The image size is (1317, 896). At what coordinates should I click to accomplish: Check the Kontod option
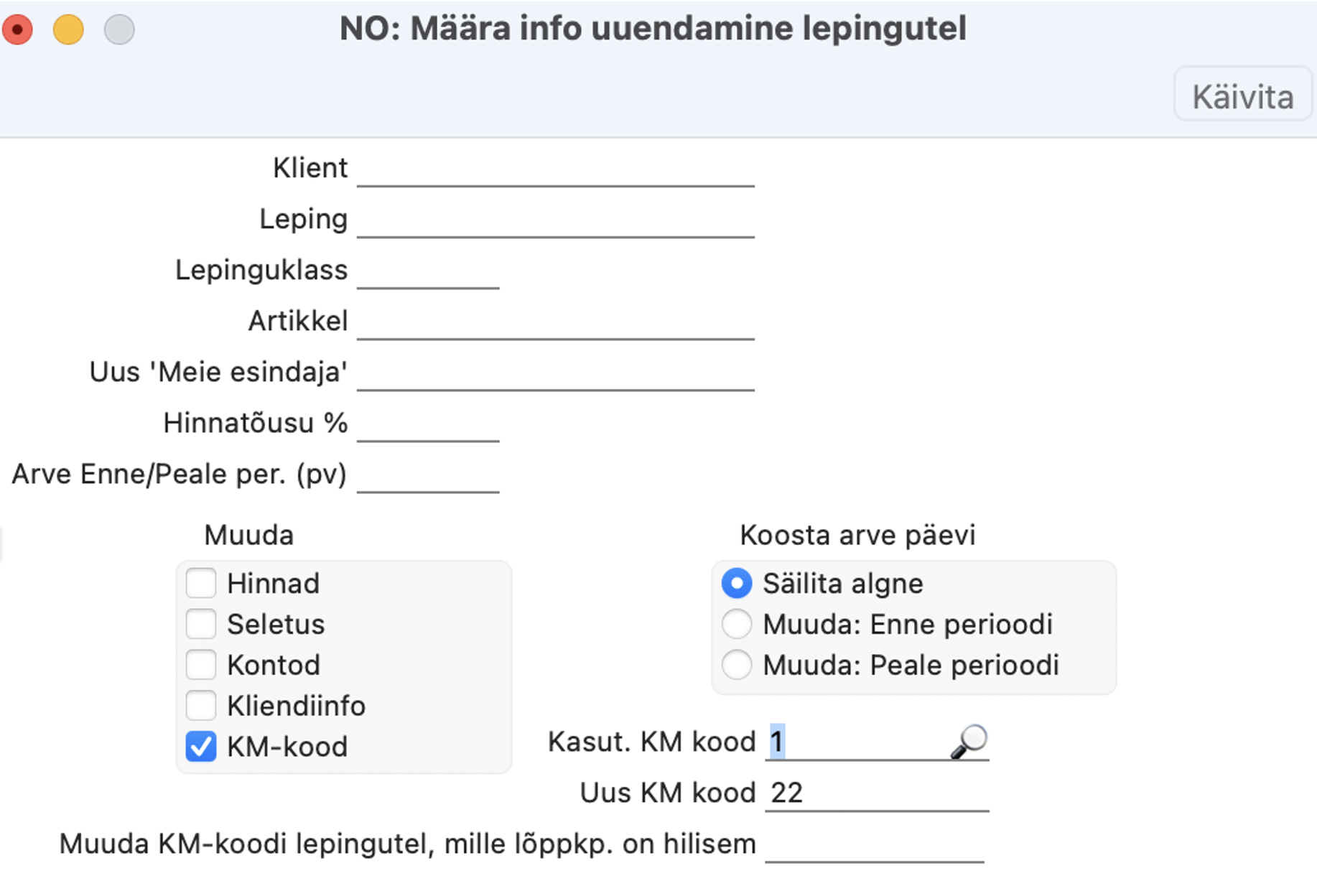pyautogui.click(x=201, y=665)
